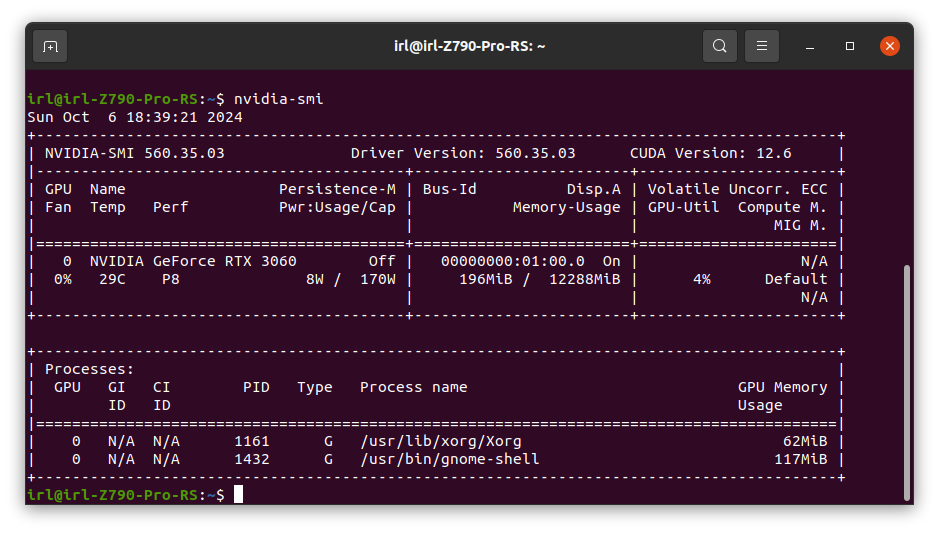Click the 'GPU-Util' header
This screenshot has height=533, width=939.
tap(683, 207)
